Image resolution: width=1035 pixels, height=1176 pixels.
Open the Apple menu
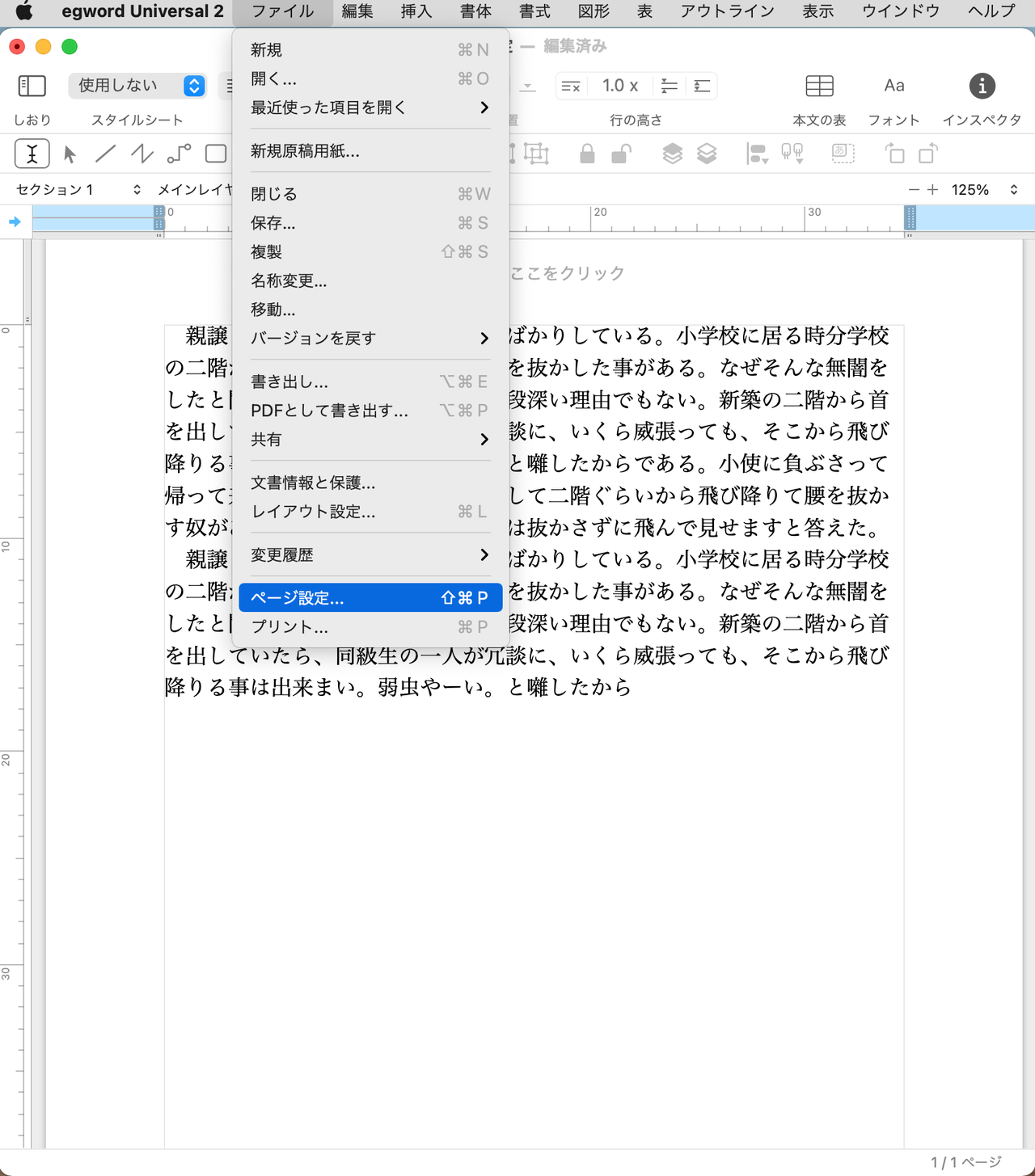point(24,11)
